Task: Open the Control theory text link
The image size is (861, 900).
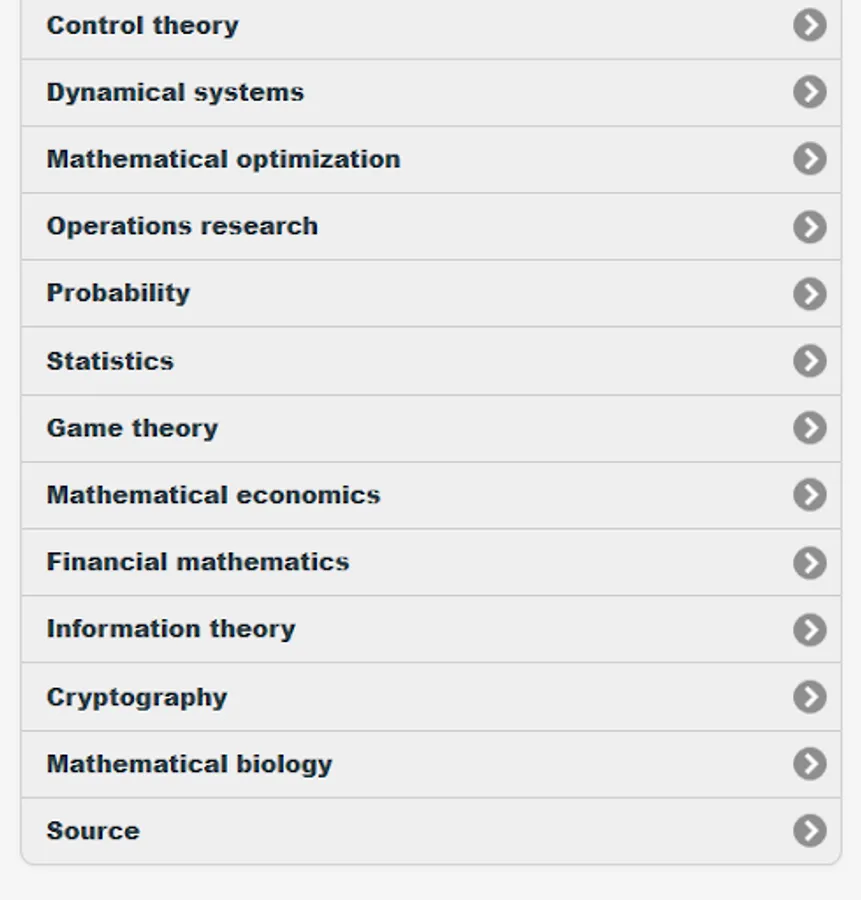Action: click(142, 25)
